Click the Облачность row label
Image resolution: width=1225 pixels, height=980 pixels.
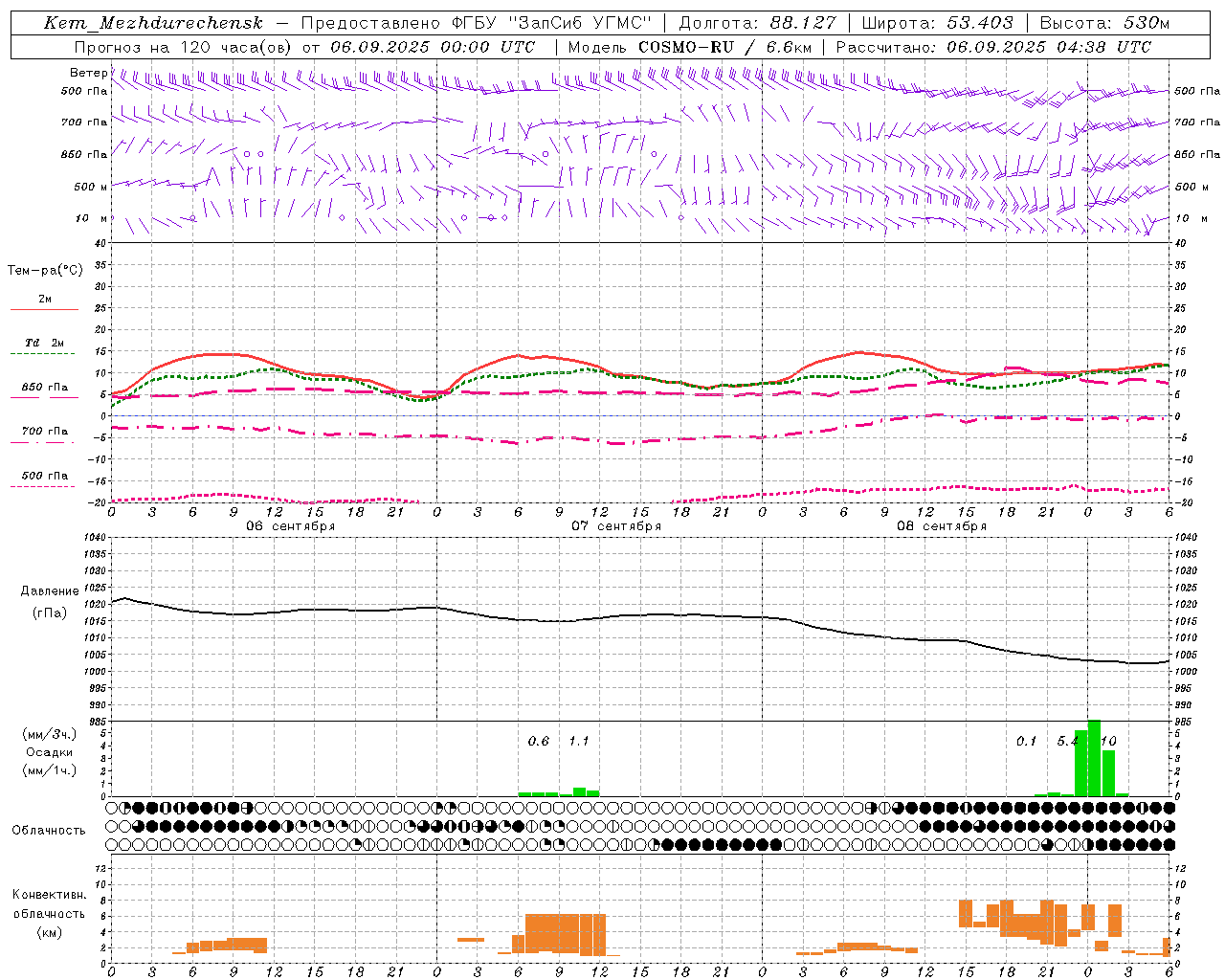click(x=49, y=831)
